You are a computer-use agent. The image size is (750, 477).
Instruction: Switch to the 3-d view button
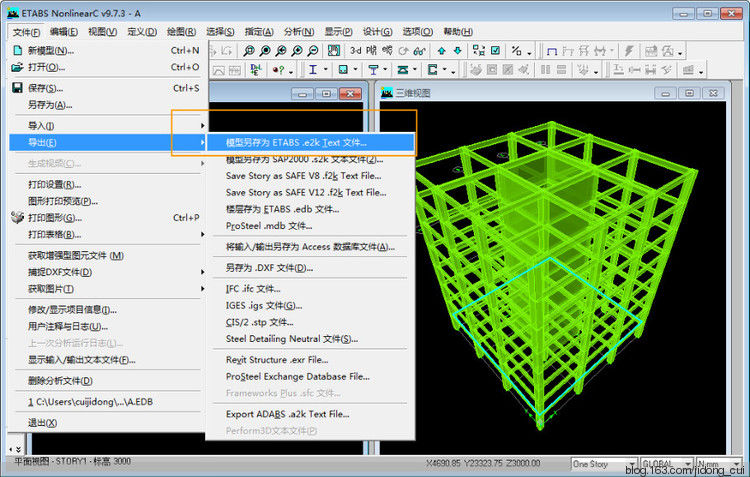355,51
